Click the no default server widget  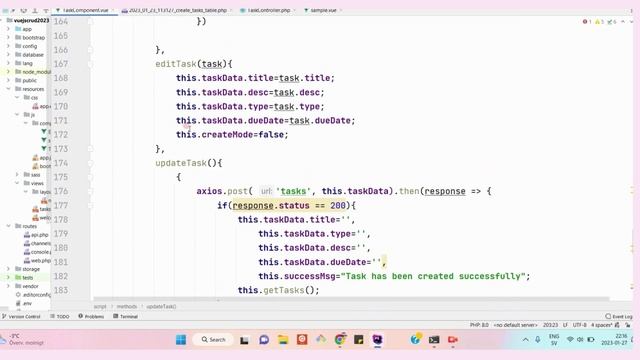(516, 325)
